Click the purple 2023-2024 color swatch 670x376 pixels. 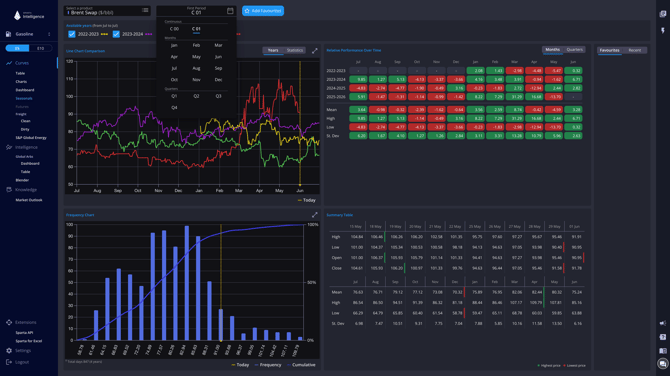point(149,34)
